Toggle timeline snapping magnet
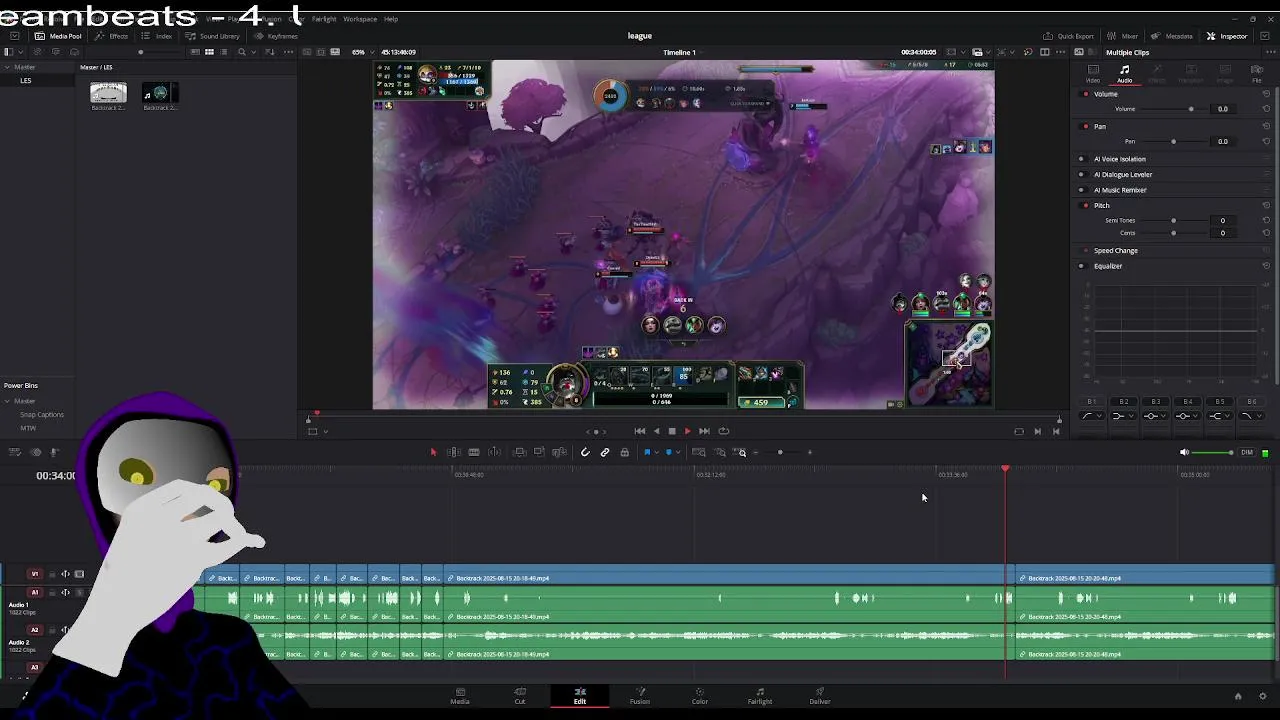Screen dimensions: 1280x720 [x=585, y=452]
